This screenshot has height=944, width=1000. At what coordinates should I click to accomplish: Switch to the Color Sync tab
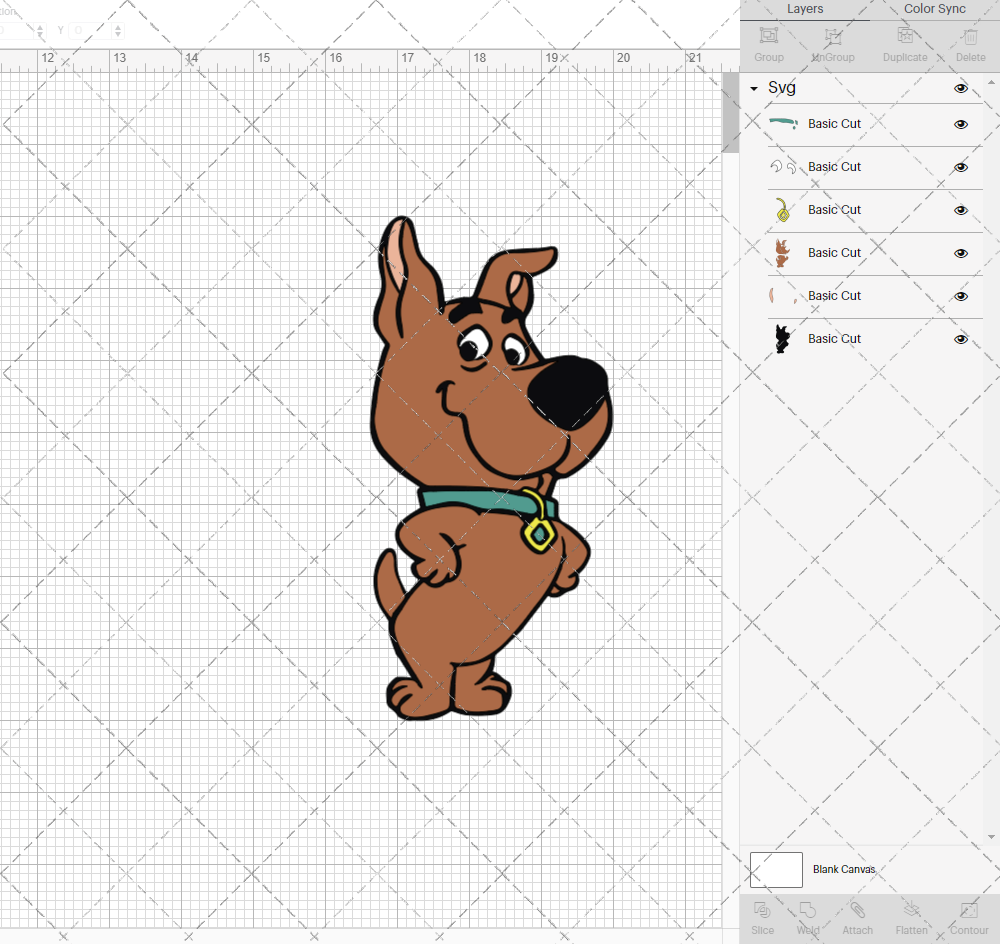click(x=934, y=9)
